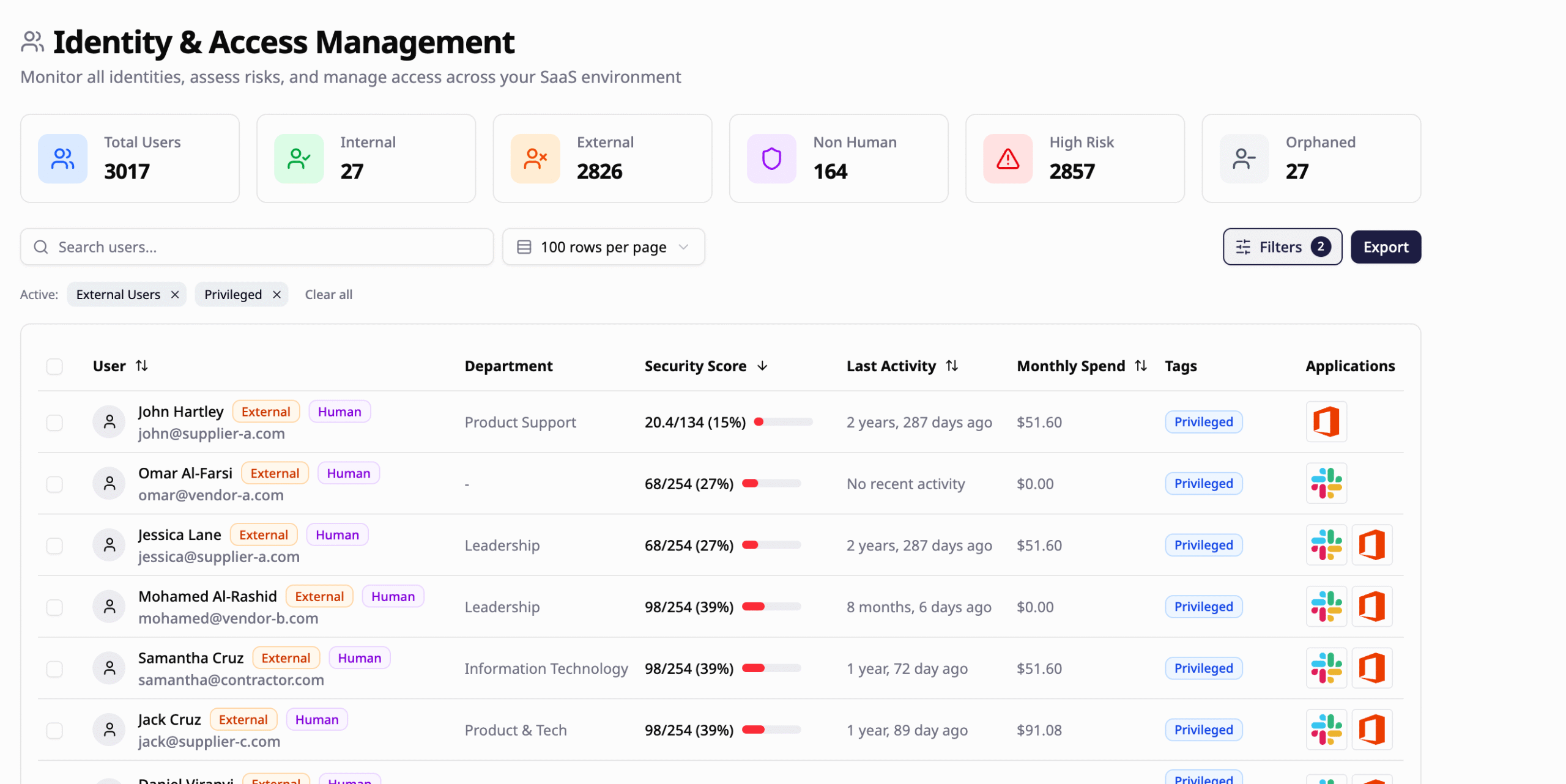Image resolution: width=1566 pixels, height=784 pixels.
Task: Sort by Last Activity column
Action: [902, 366]
